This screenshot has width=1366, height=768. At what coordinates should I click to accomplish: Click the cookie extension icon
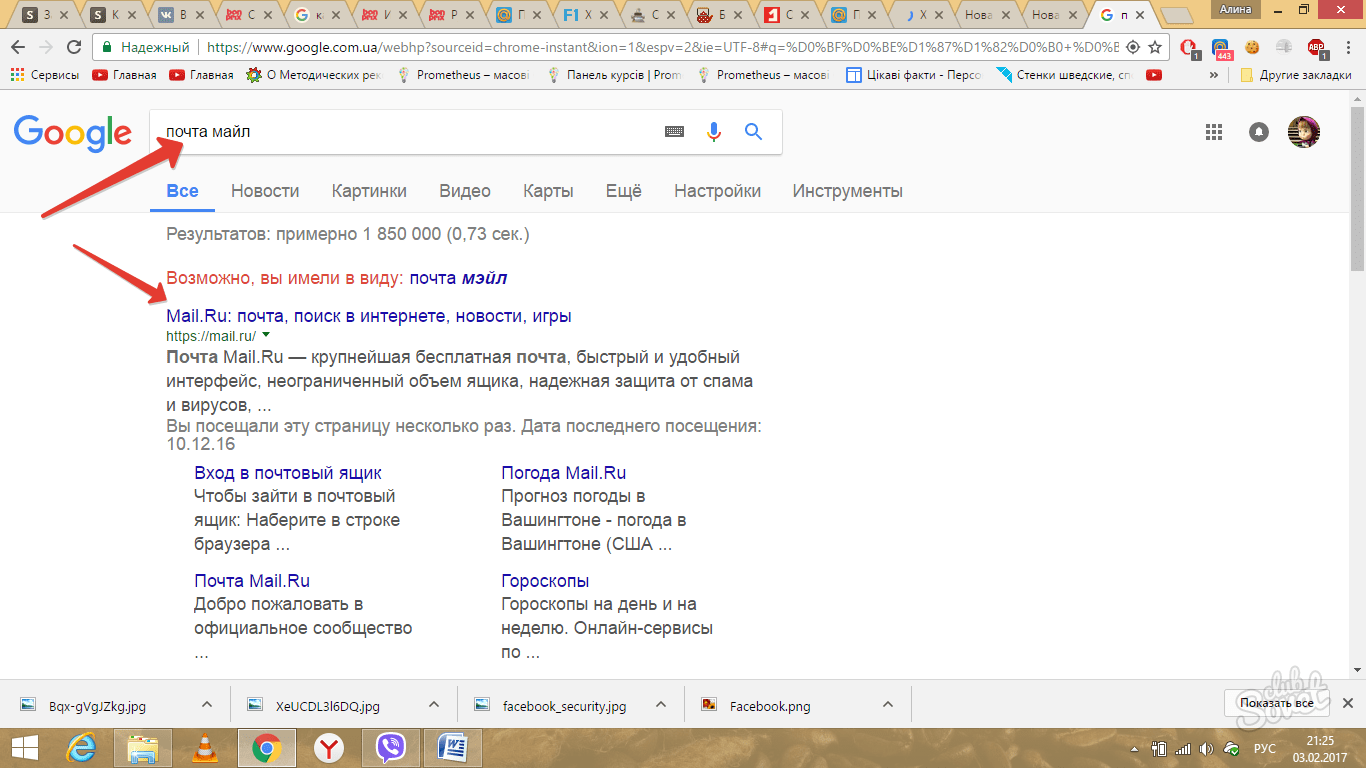coord(1252,47)
